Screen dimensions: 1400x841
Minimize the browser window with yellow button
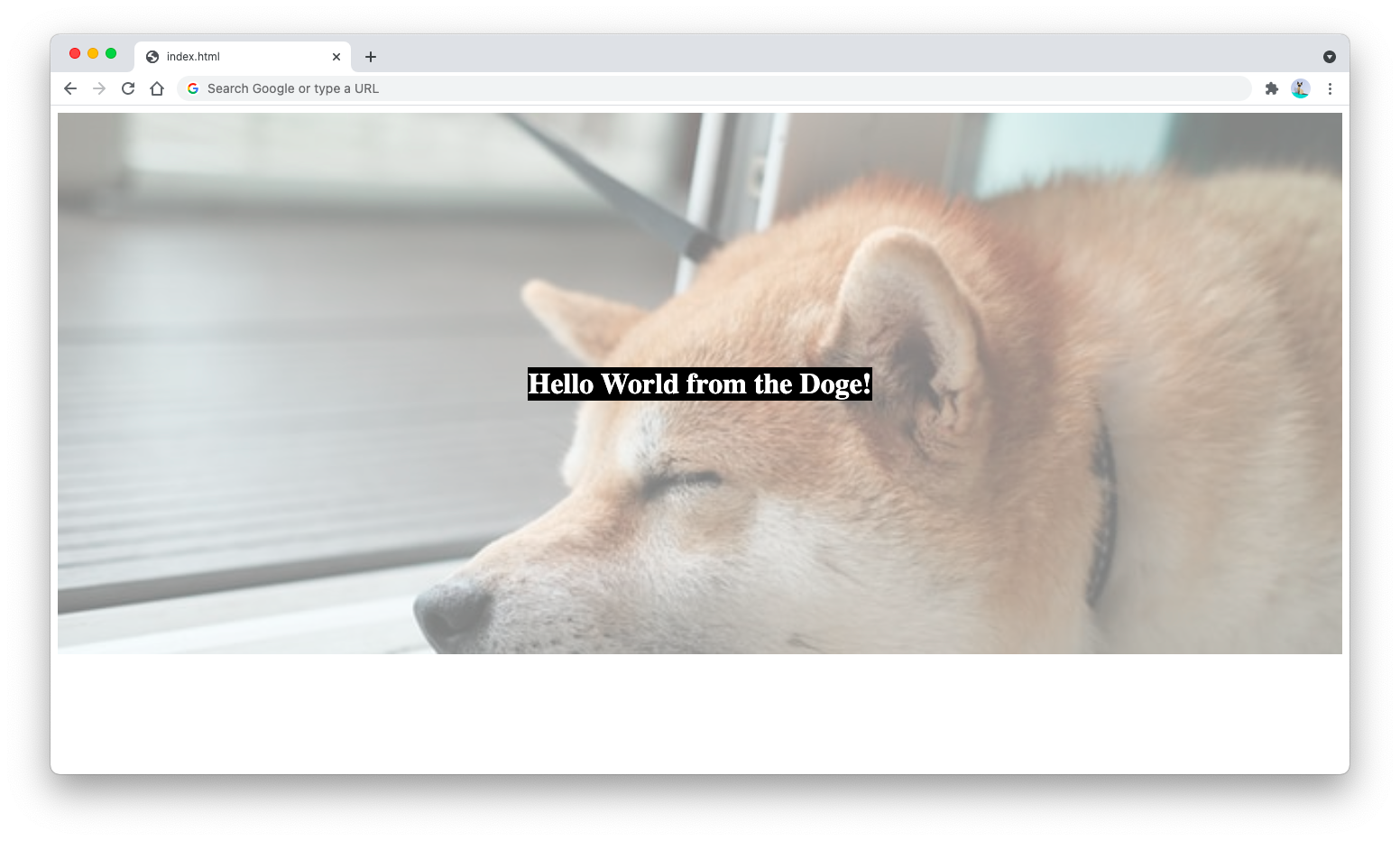(x=93, y=53)
